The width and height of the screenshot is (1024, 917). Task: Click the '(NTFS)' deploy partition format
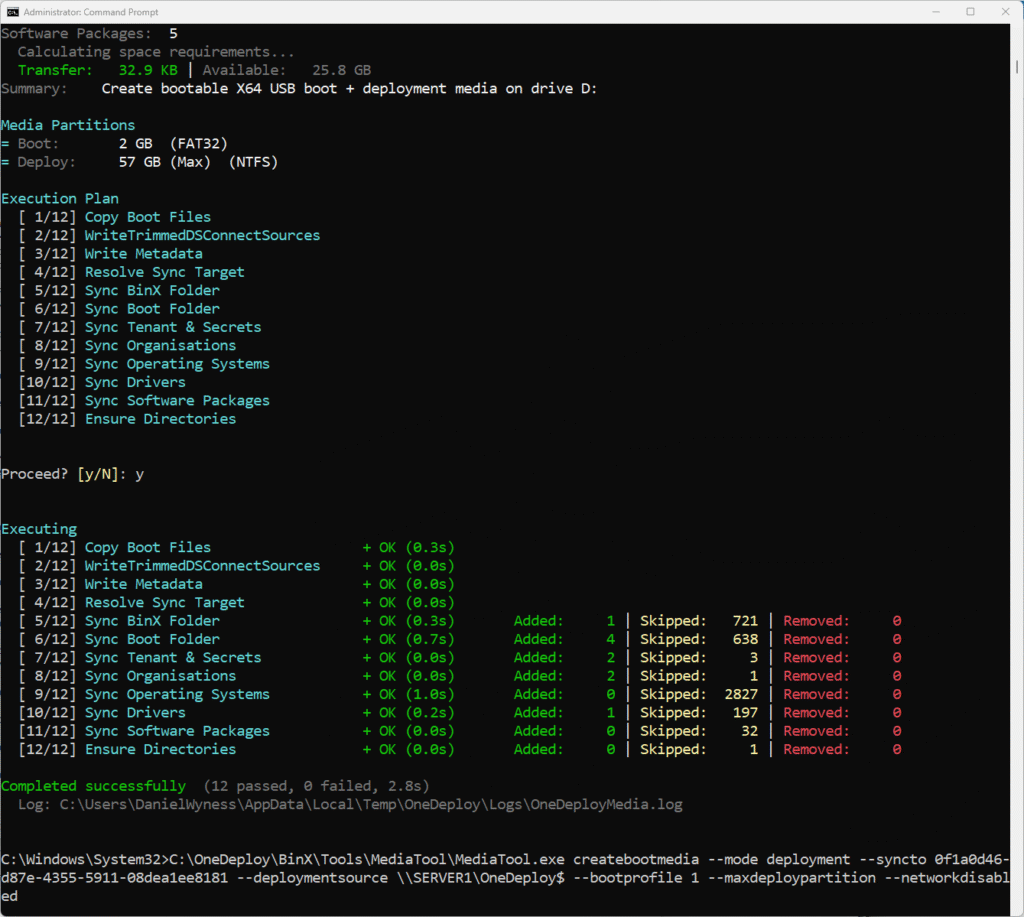click(x=253, y=161)
